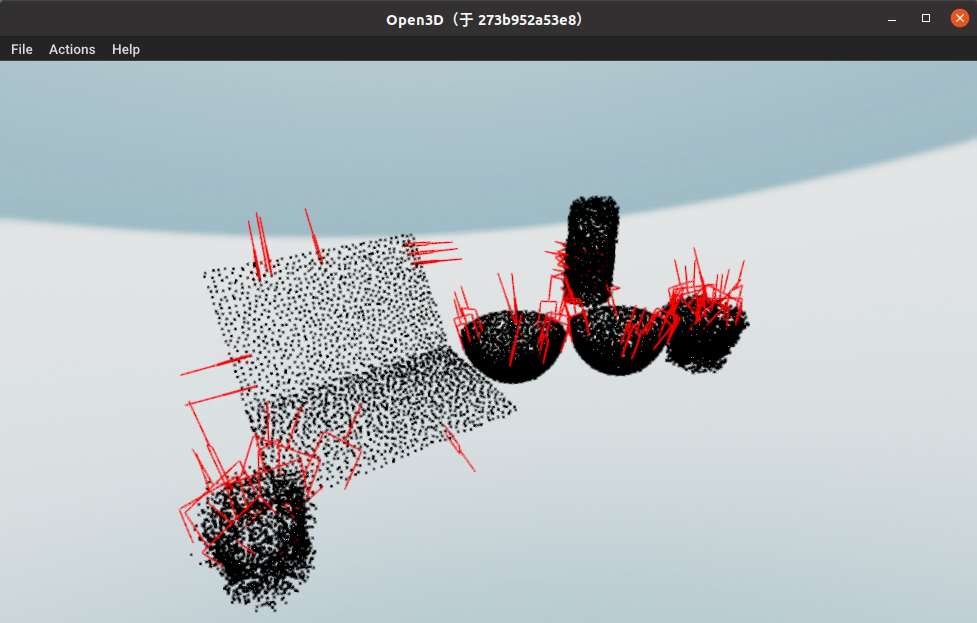This screenshot has height=623, width=977.
Task: Click the black cylinder point cloud
Action: 593,249
